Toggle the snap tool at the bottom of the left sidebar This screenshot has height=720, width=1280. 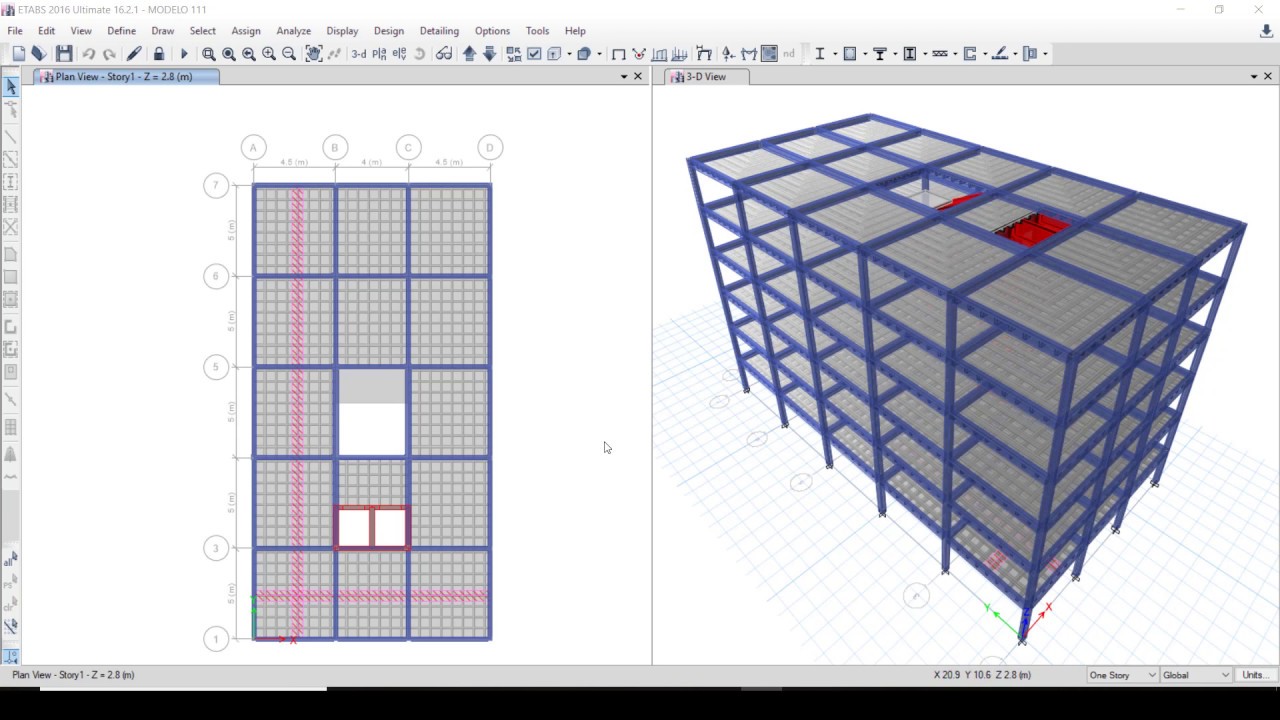pyautogui.click(x=11, y=657)
